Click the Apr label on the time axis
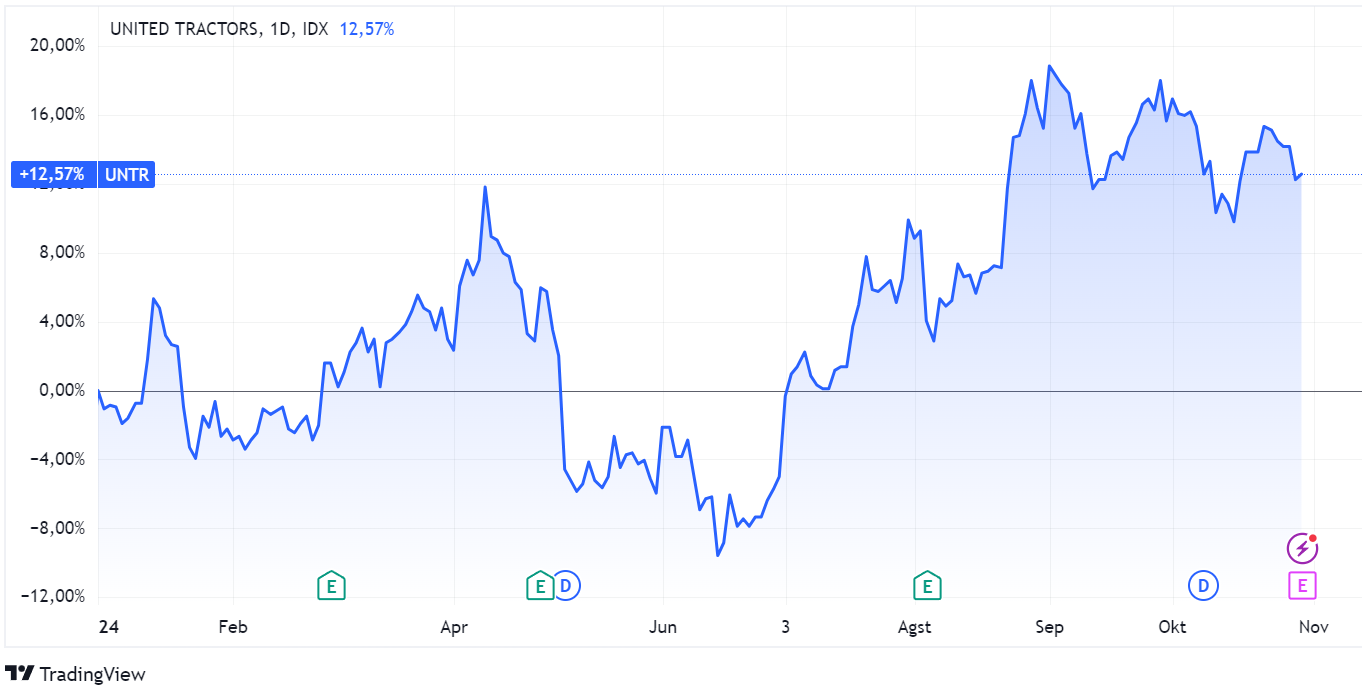 tap(454, 628)
